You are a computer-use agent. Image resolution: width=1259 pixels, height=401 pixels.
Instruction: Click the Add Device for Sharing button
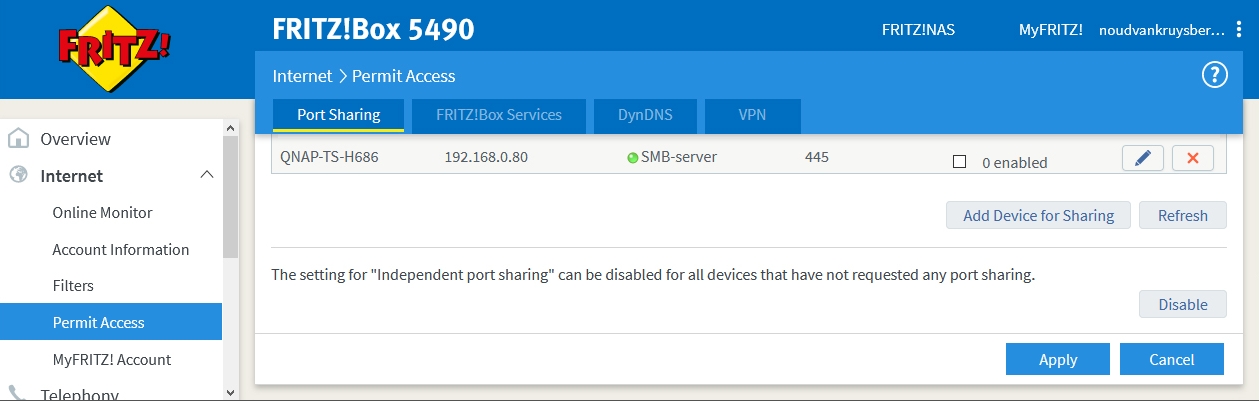click(1038, 215)
